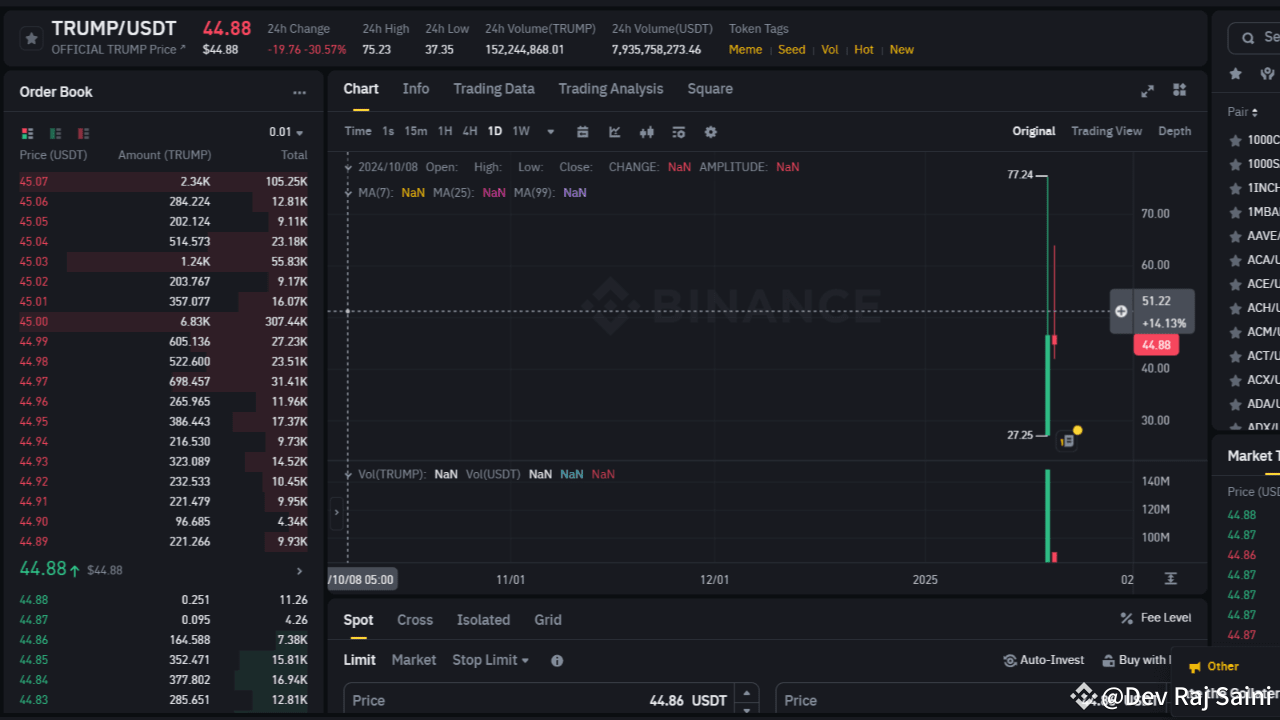Switch order book to buy-orders-only view
The height and width of the screenshot is (720, 1280).
[x=54, y=133]
